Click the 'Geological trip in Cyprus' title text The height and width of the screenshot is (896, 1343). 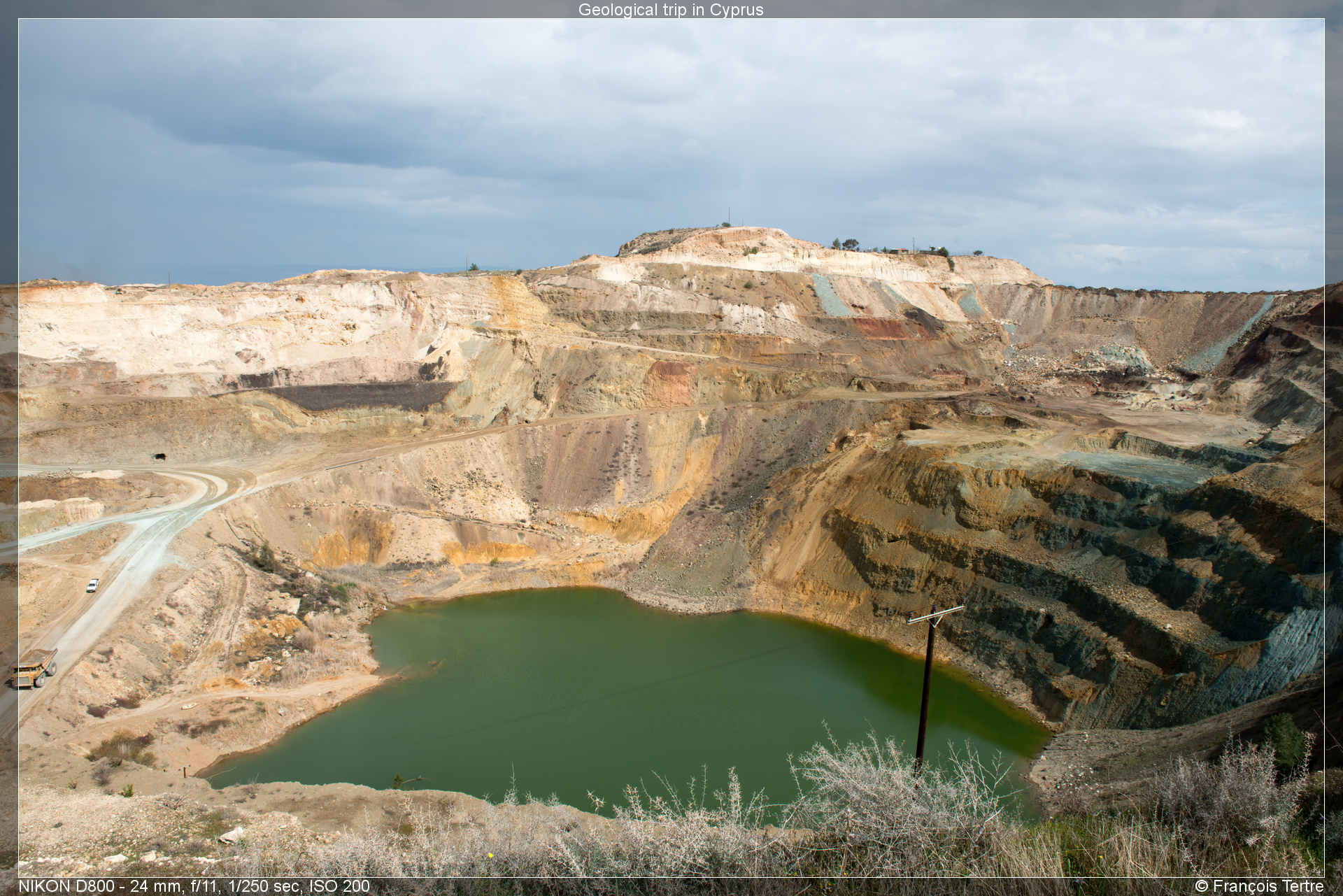point(671,10)
